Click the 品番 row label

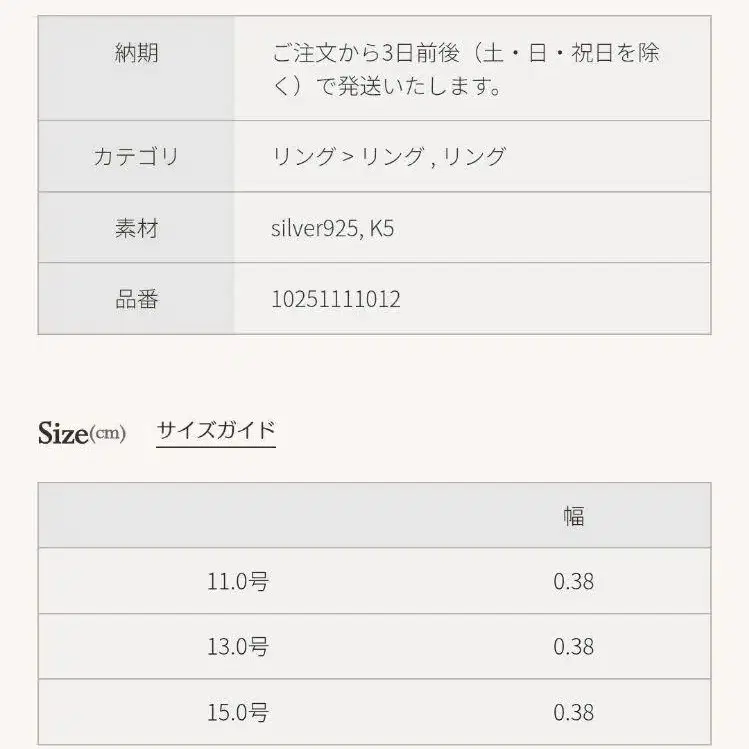pyautogui.click(x=137, y=299)
